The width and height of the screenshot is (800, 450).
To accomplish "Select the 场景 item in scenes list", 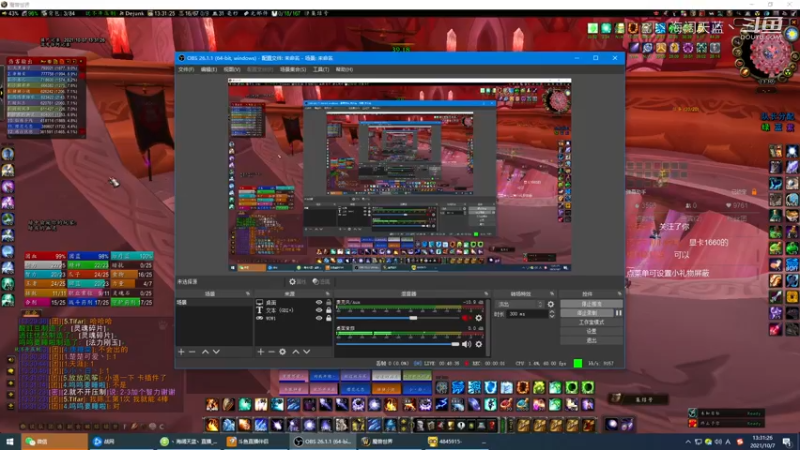I will (214, 303).
